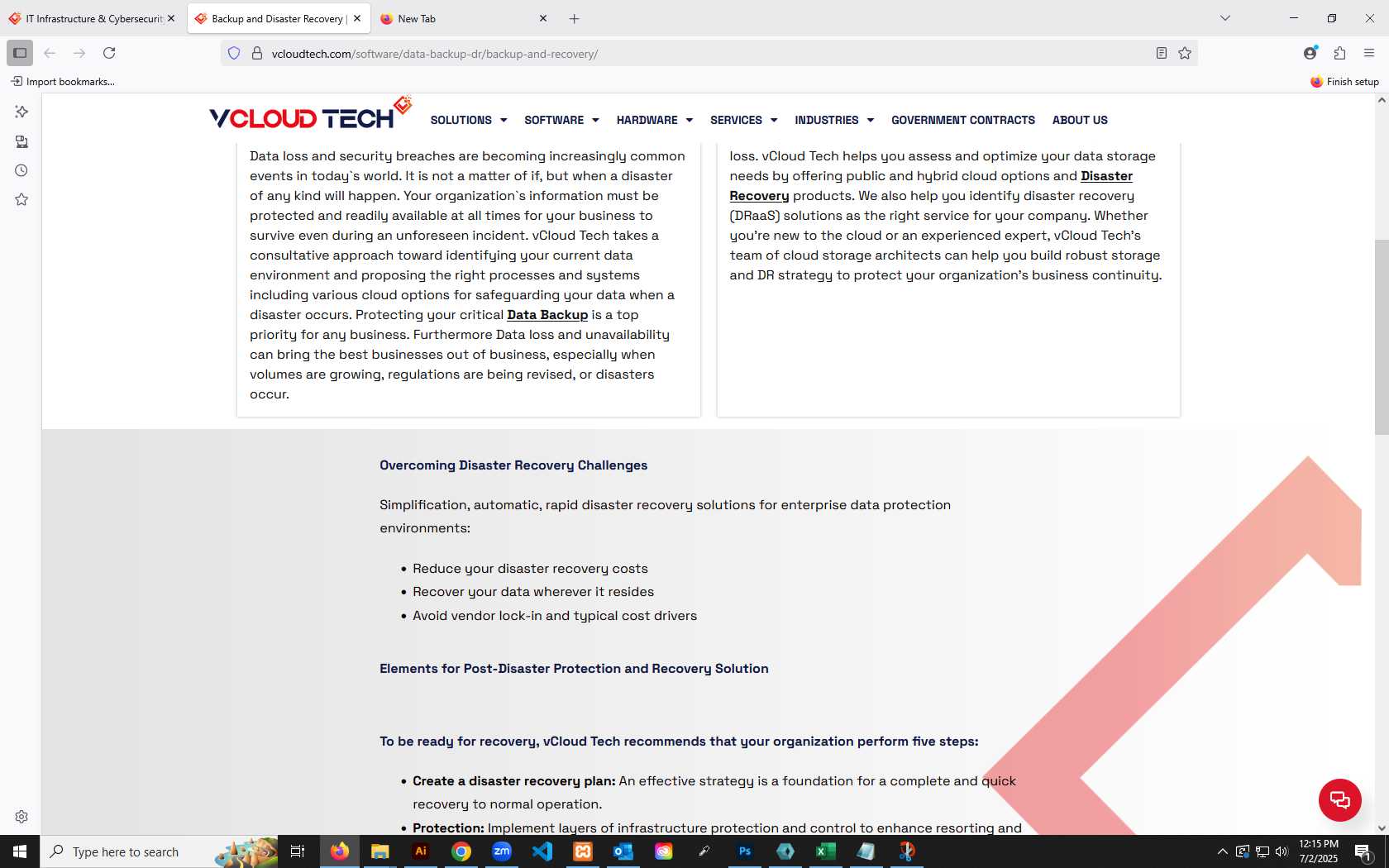Go back to previous page
1389x868 pixels.
coord(50,53)
